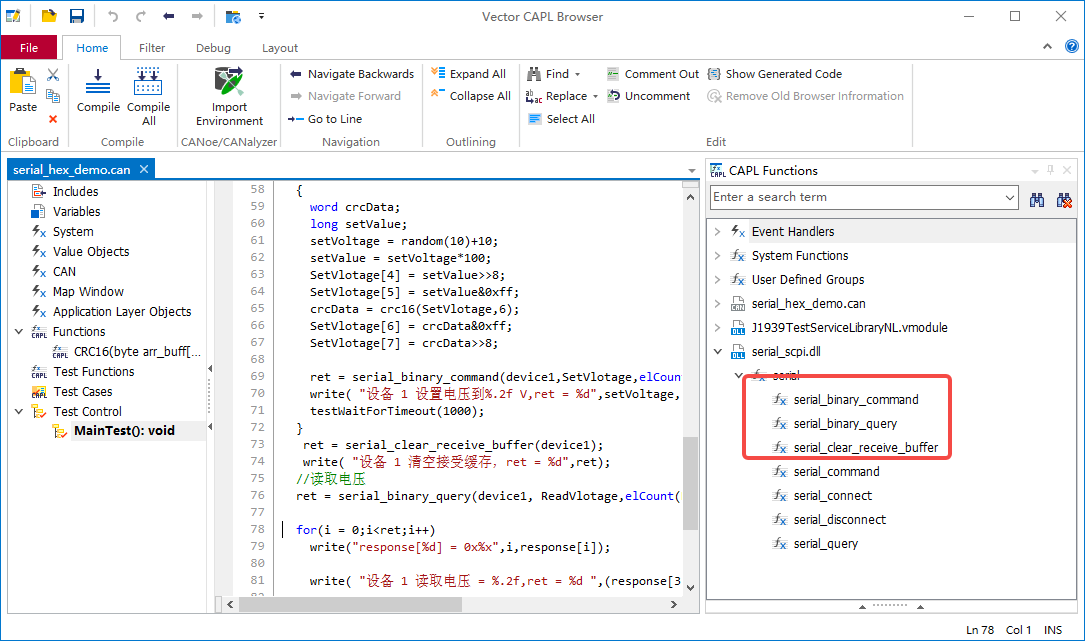This screenshot has width=1085, height=641.
Task: Click quick access back arrow
Action: pos(168,16)
